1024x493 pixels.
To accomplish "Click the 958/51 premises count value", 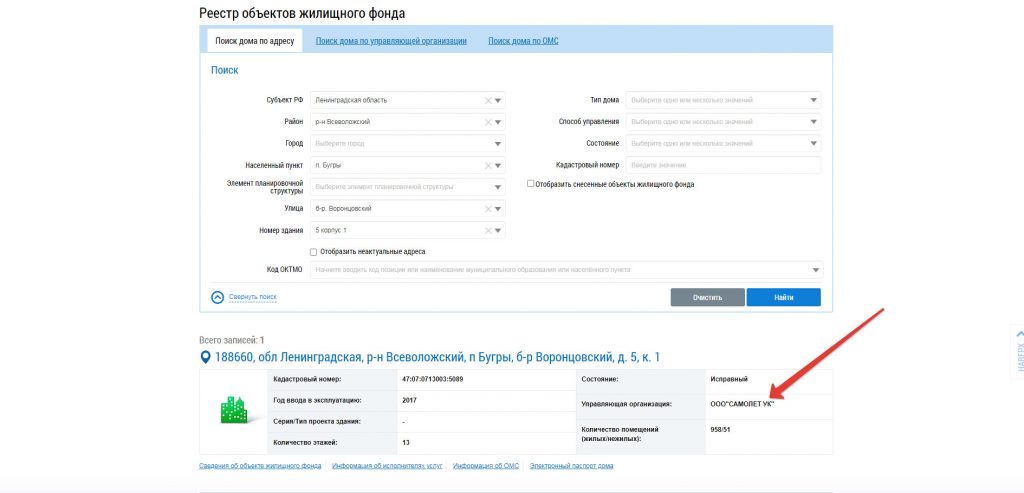I will pyautogui.click(x=720, y=430).
